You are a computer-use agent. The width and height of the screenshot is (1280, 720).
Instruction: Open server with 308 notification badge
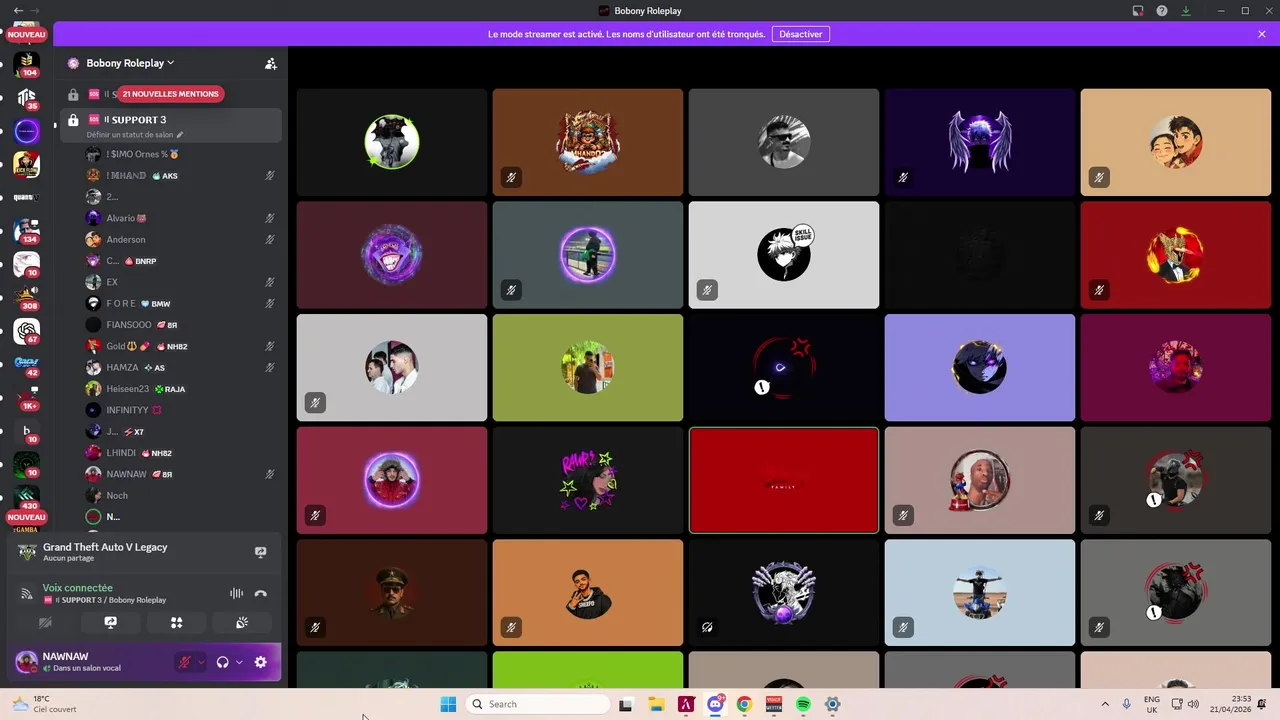27,298
